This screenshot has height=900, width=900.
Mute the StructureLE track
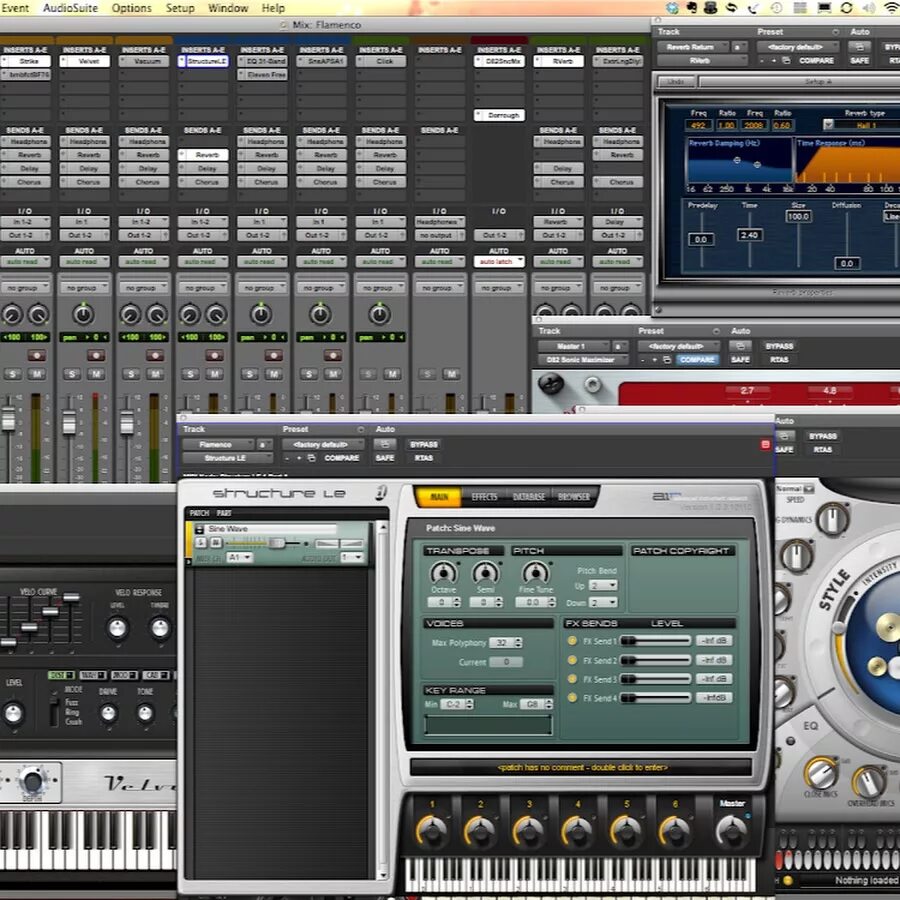[x=215, y=374]
